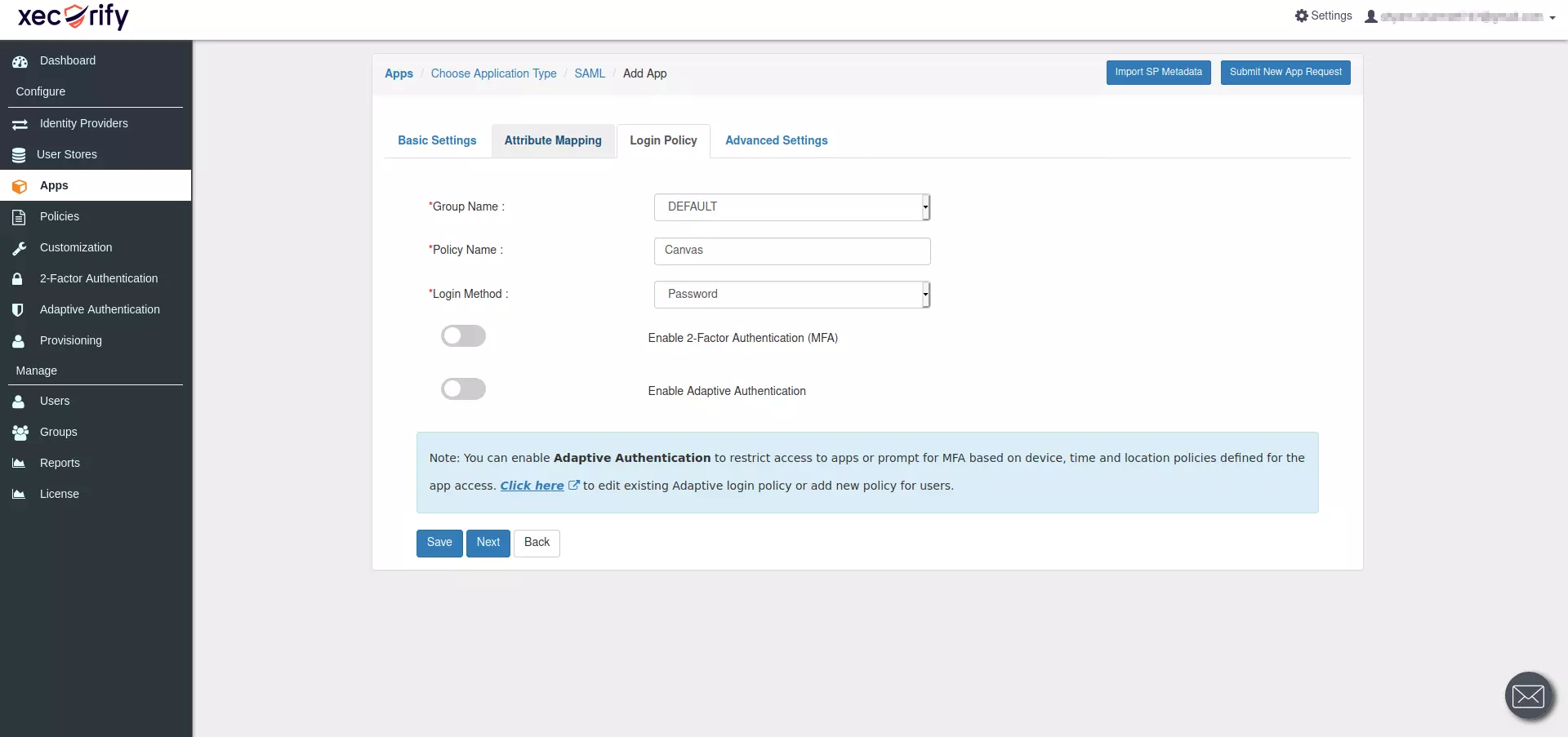
Task: Open the Advanced Settings tab
Action: point(776,140)
